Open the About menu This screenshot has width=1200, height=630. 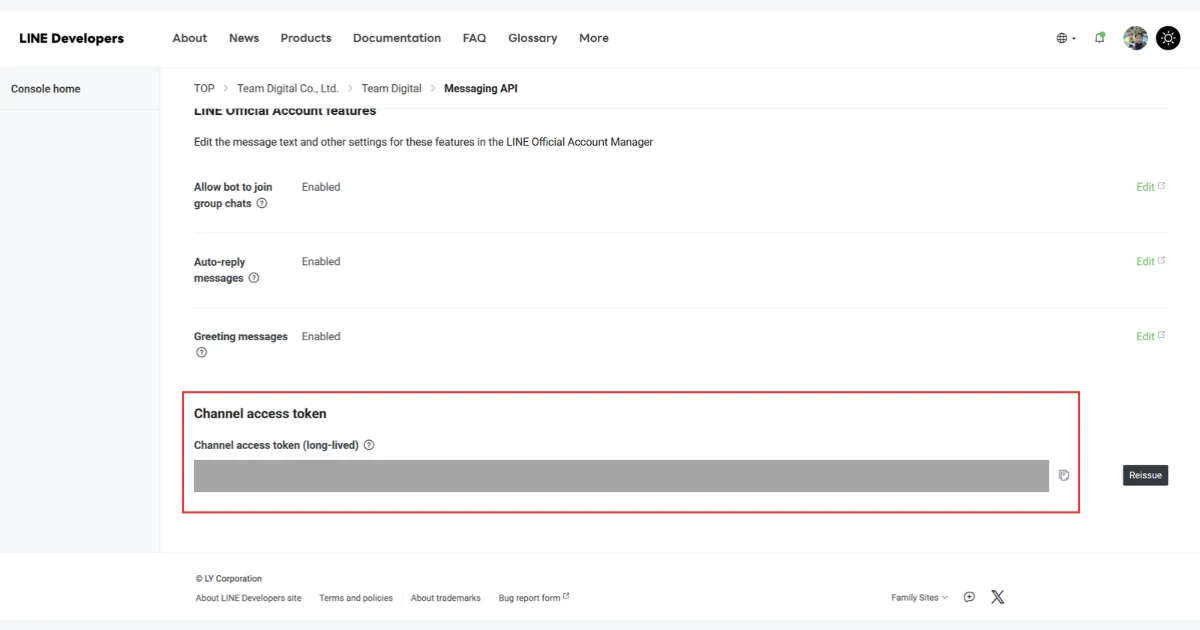click(189, 38)
